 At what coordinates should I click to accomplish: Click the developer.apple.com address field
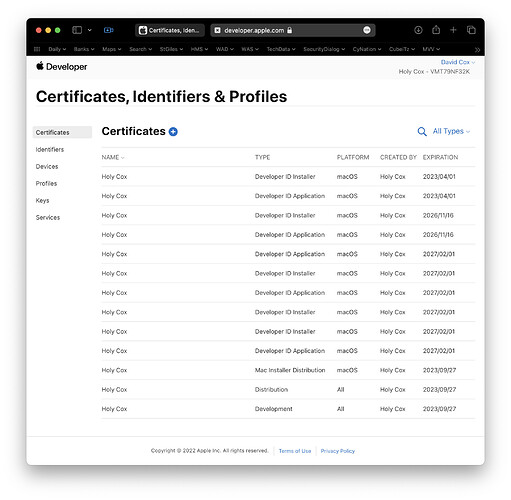point(292,30)
